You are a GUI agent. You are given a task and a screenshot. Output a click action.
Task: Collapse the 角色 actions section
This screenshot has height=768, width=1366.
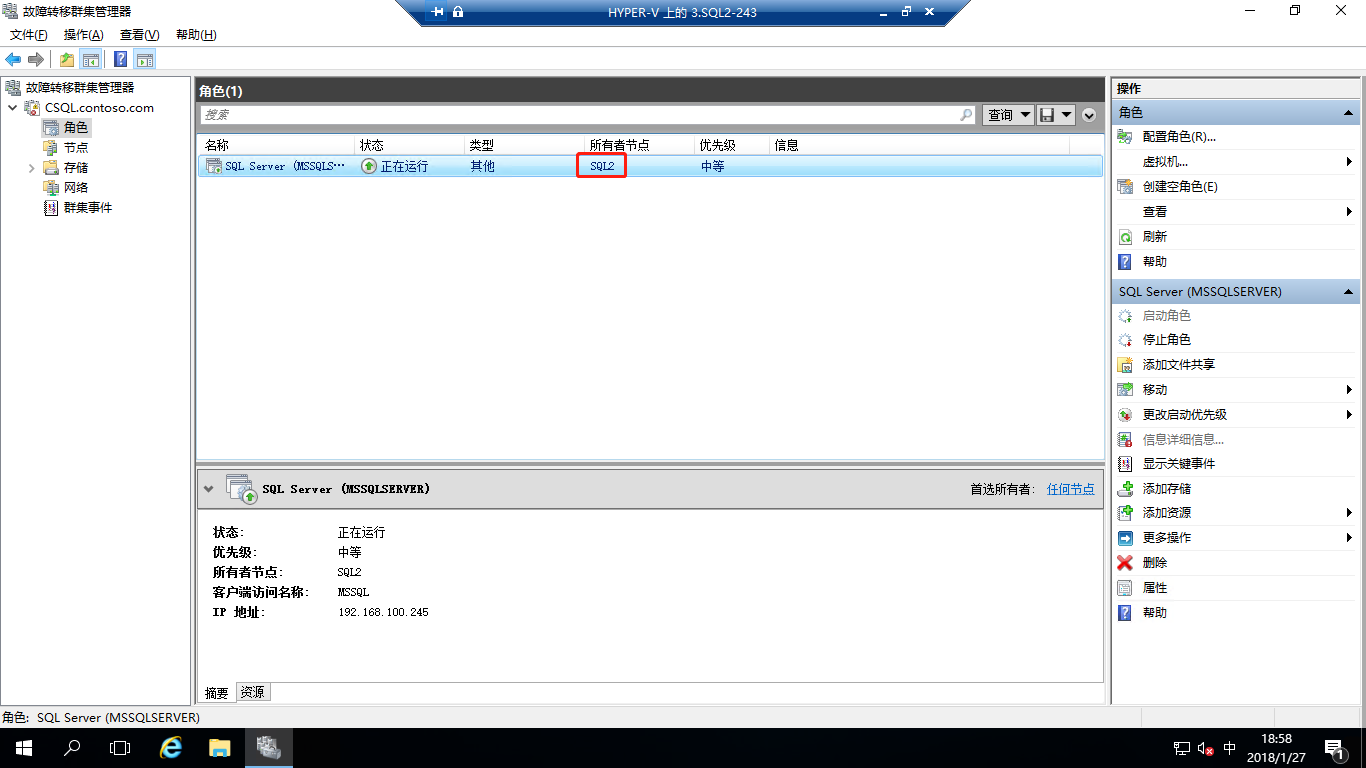(1350, 113)
